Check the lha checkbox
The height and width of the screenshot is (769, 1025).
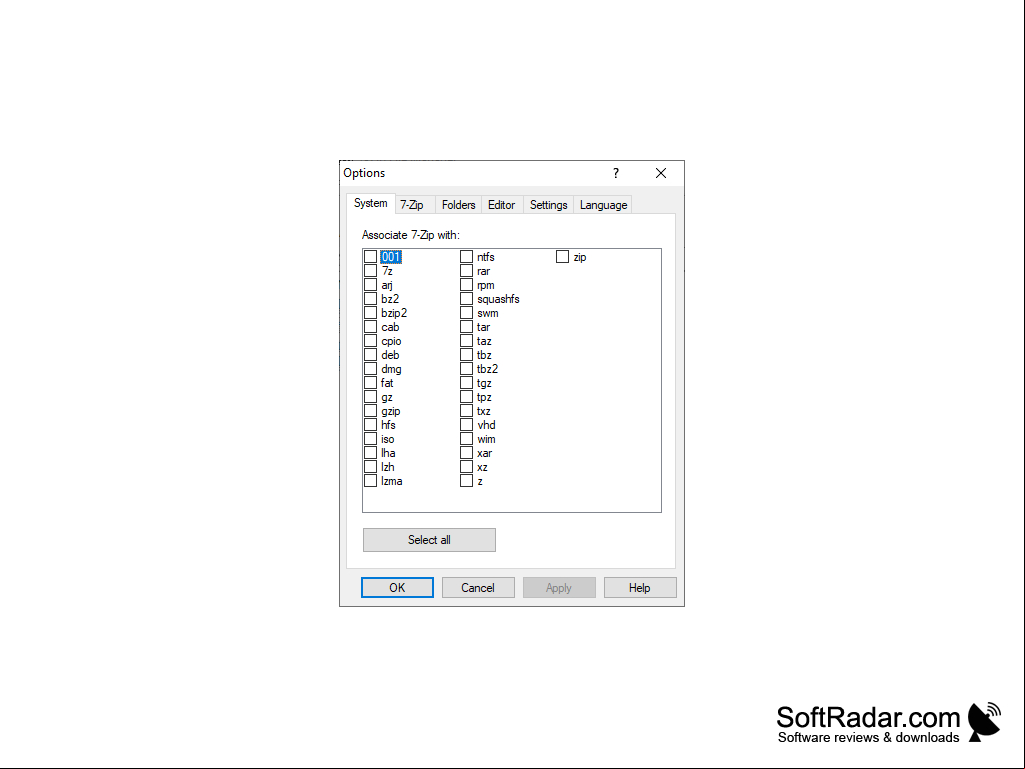pos(371,453)
